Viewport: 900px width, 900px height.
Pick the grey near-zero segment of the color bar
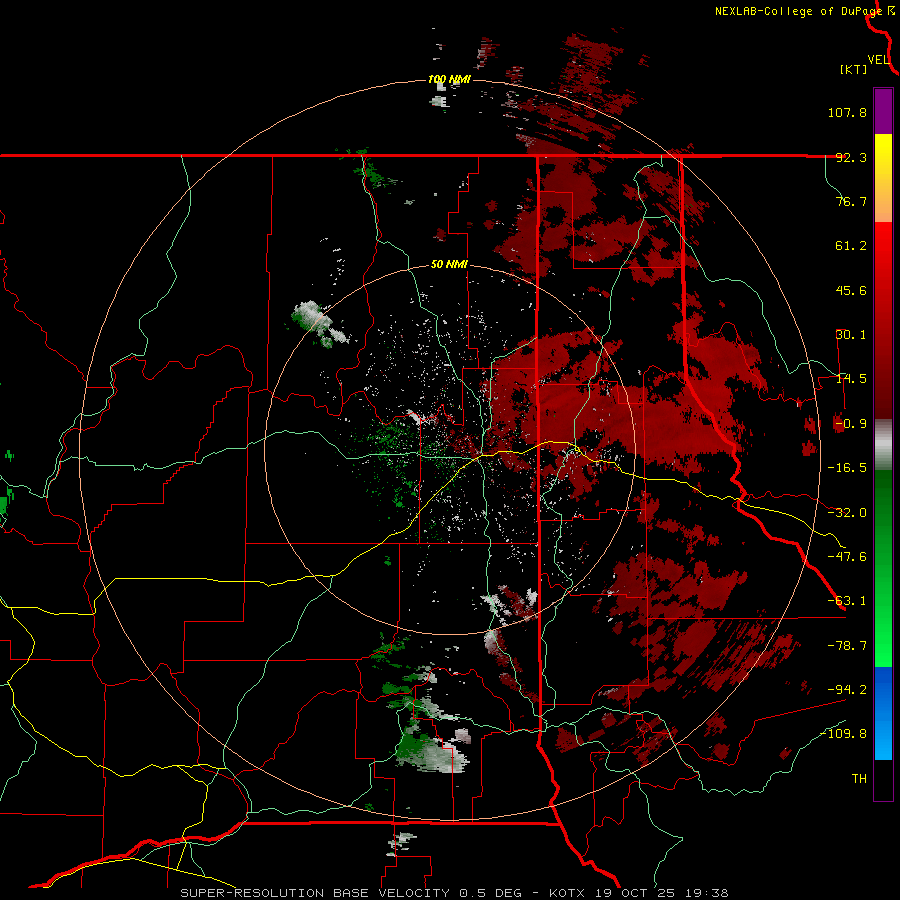[x=883, y=445]
